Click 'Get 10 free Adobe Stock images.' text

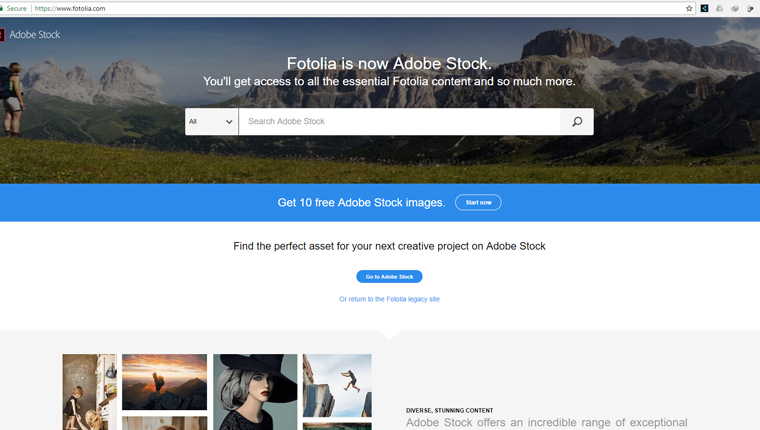click(x=361, y=203)
